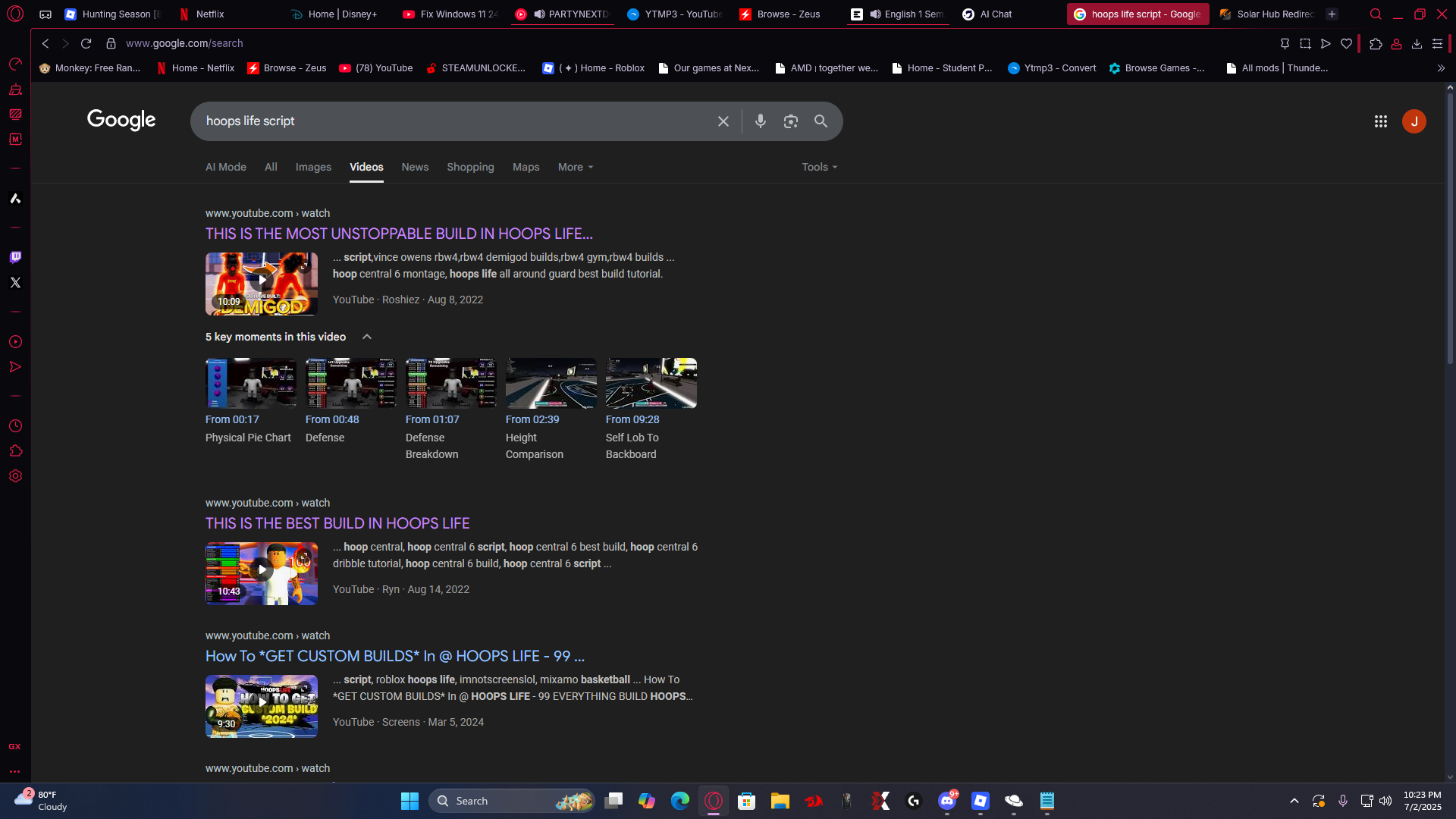The width and height of the screenshot is (1456, 819).
Task: Switch to the Videos search tab
Action: click(x=366, y=167)
